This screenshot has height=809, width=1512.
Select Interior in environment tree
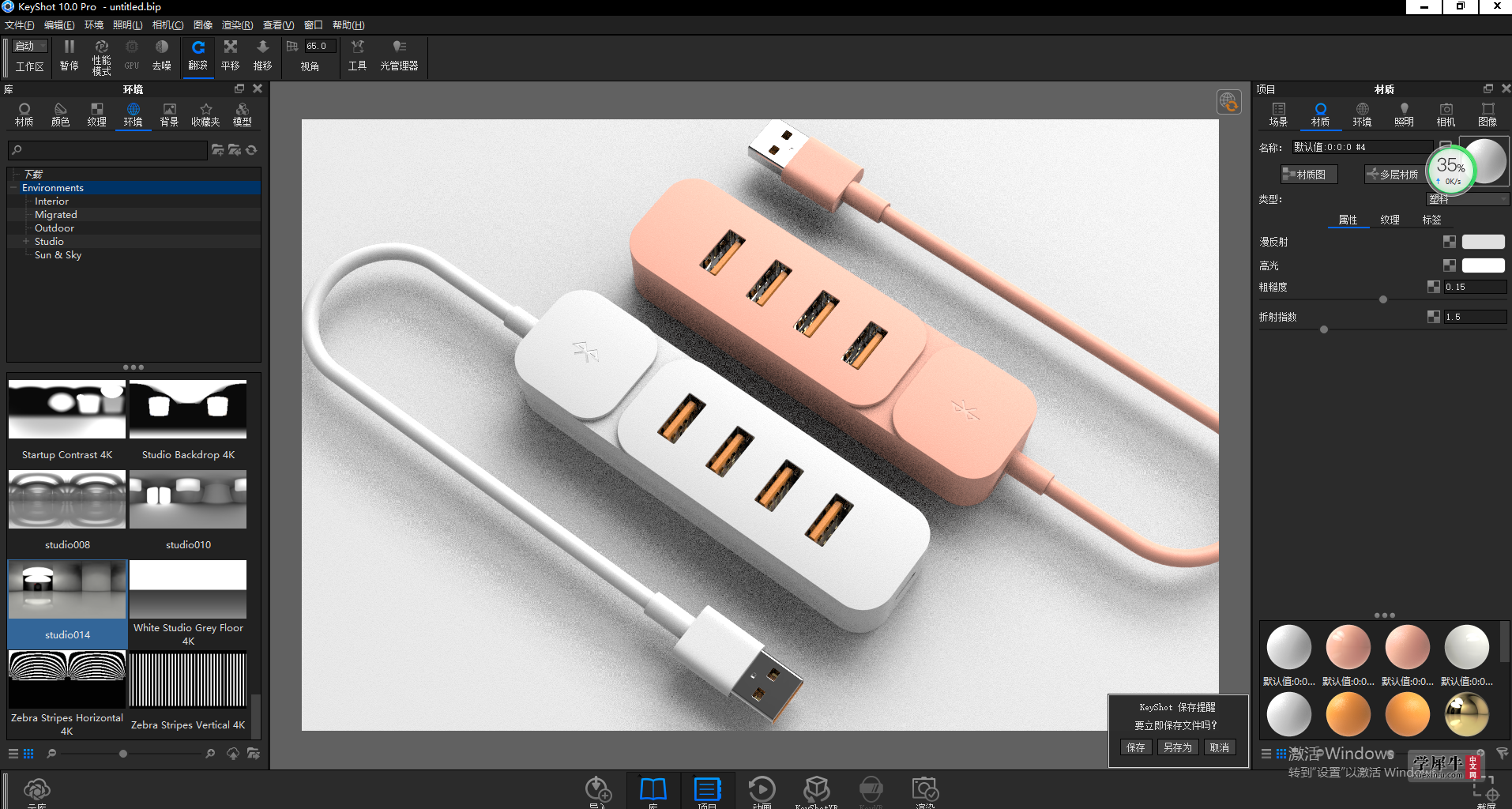(x=51, y=201)
